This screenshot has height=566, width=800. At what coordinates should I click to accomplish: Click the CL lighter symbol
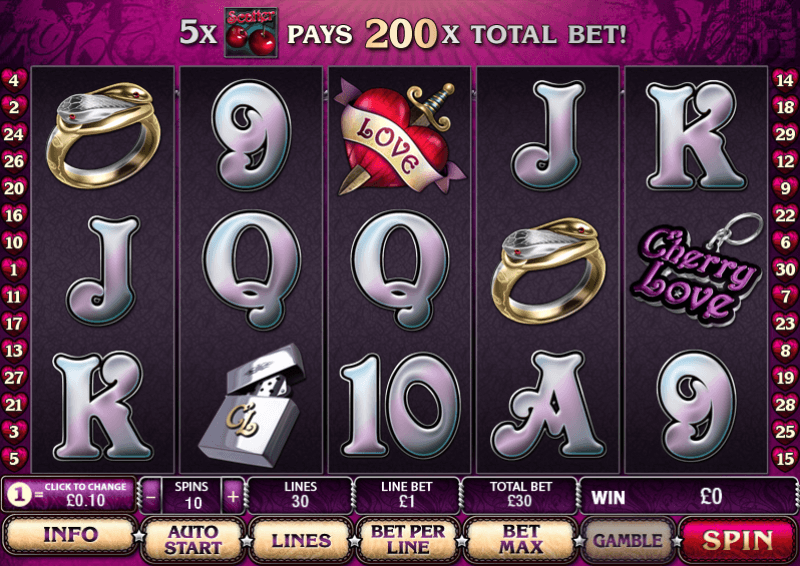[252, 405]
